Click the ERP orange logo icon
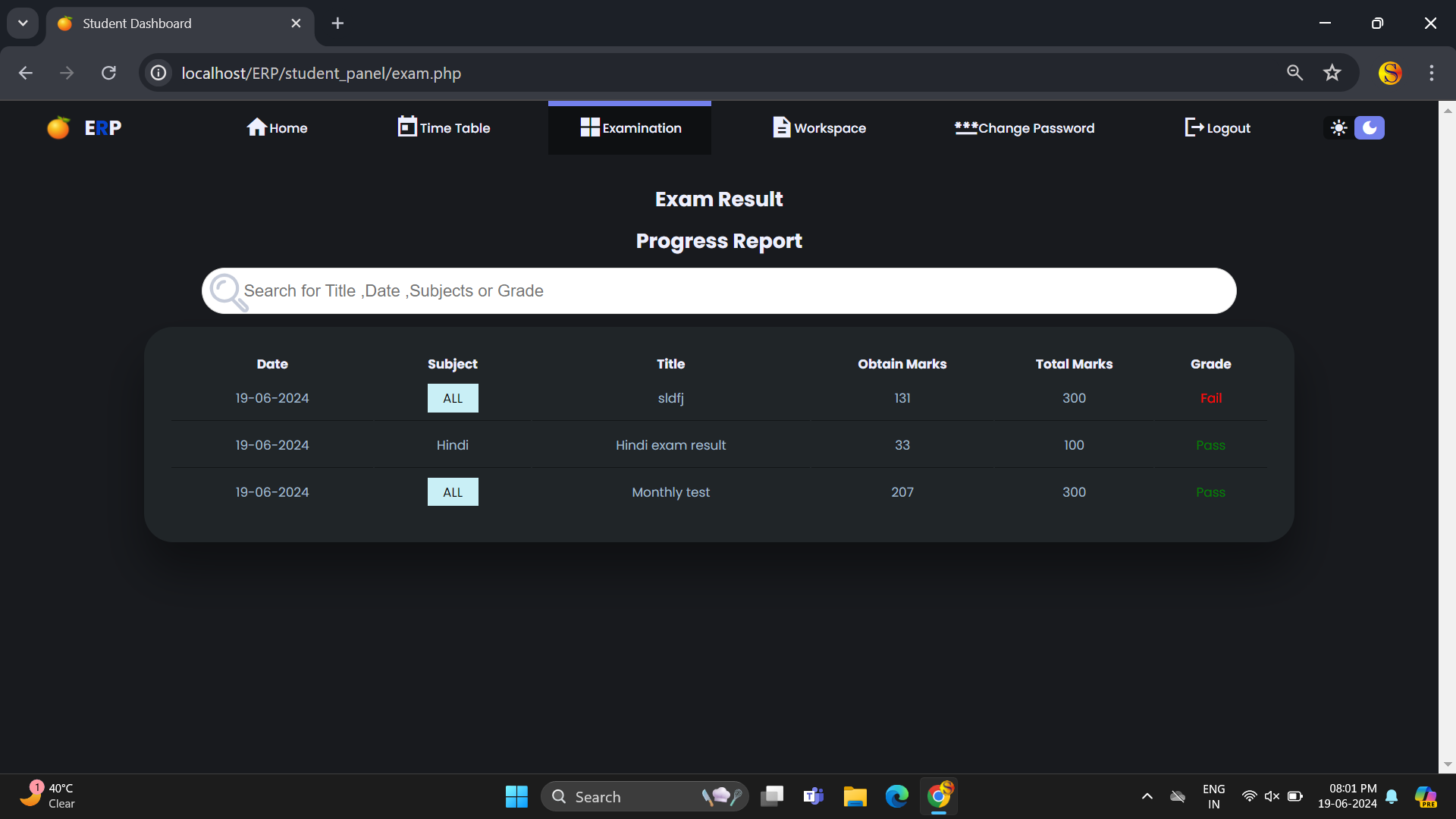Screen dimensions: 1456x819 [x=58, y=128]
